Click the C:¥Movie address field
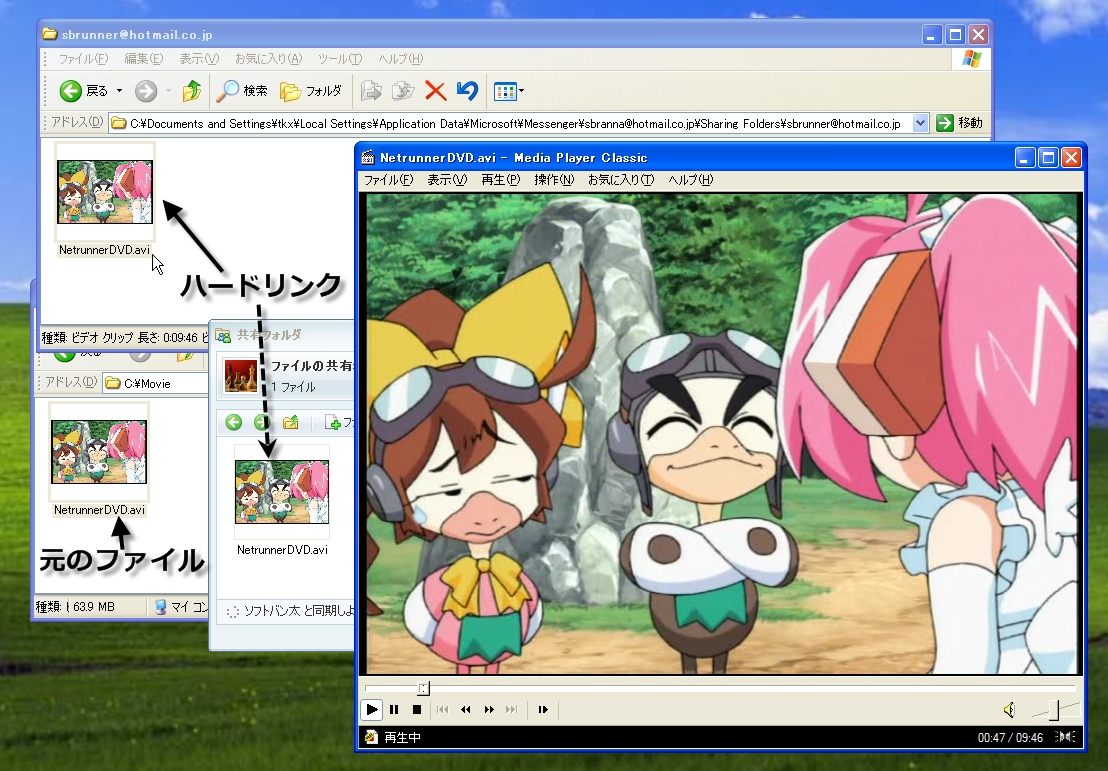 [155, 383]
